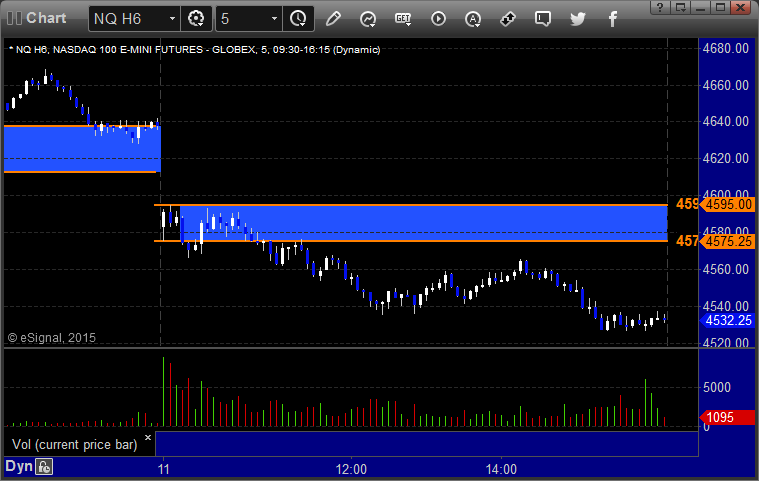Click the 4620.00 price axis label
759x481 pixels.
coord(726,158)
